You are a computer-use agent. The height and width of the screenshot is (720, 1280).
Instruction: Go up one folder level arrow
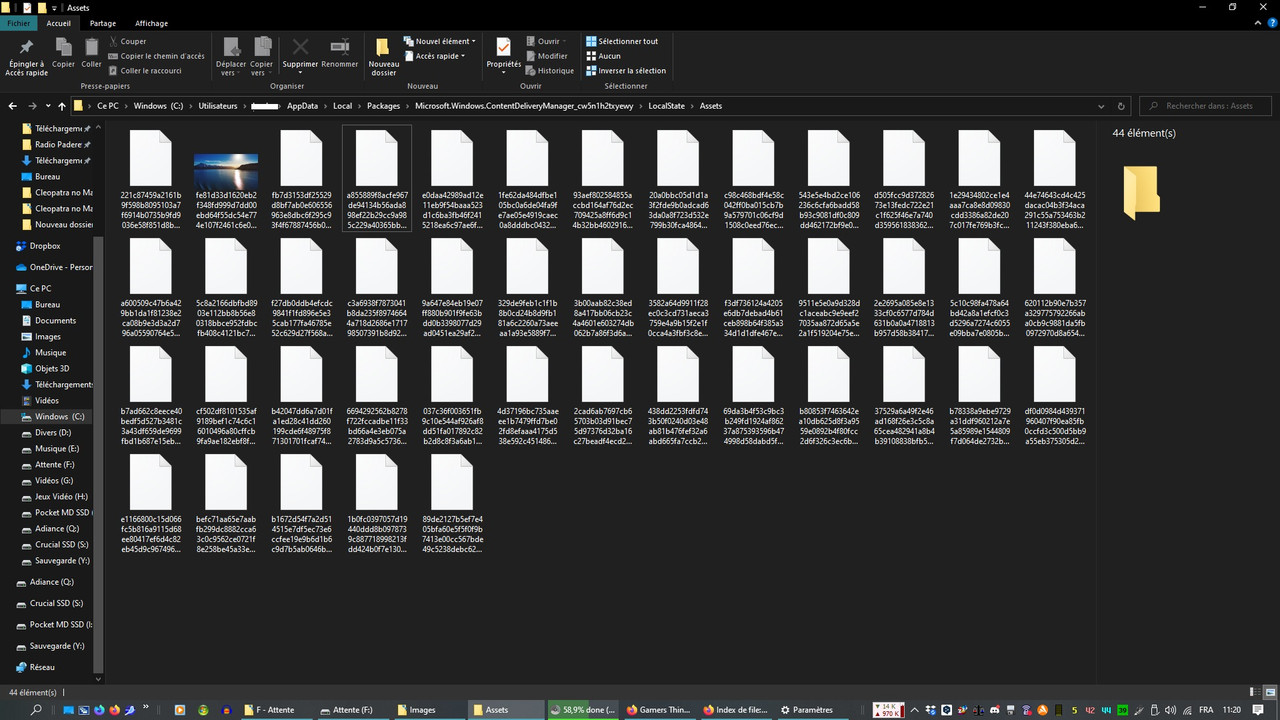click(62, 106)
